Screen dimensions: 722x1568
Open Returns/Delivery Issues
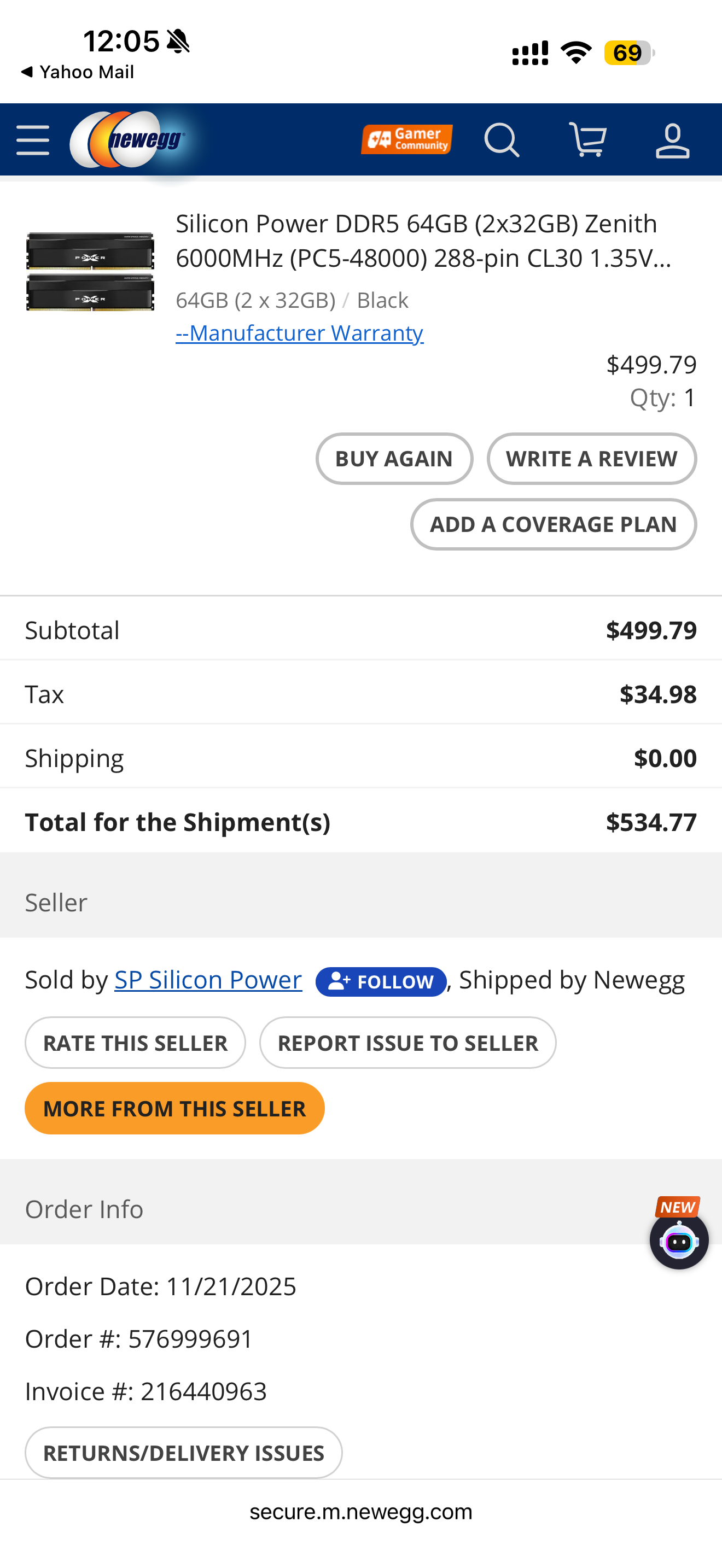click(x=183, y=1453)
